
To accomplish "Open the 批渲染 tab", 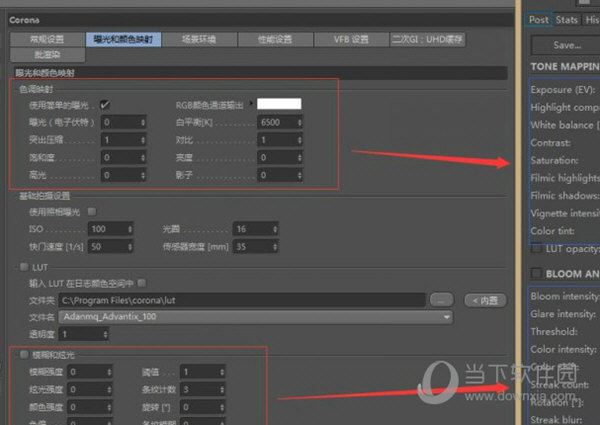I will click(47, 55).
